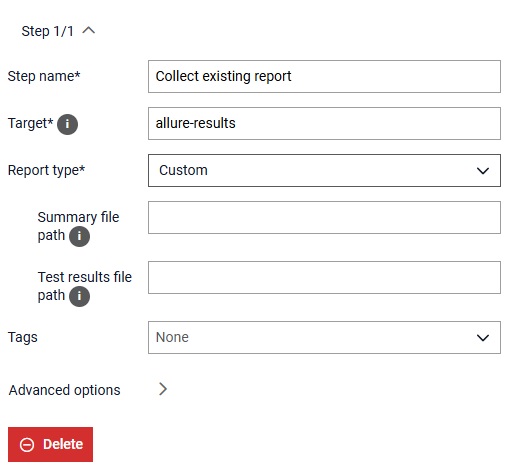Click the Test results file path info icon
This screenshot has width=508, height=471.
tap(79, 296)
